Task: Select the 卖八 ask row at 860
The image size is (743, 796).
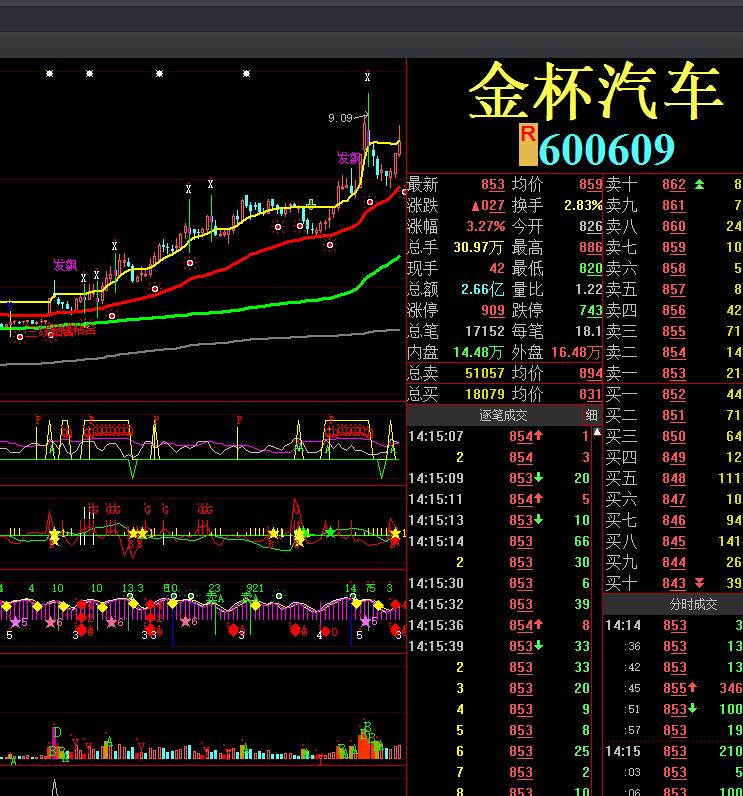Action: point(673,226)
